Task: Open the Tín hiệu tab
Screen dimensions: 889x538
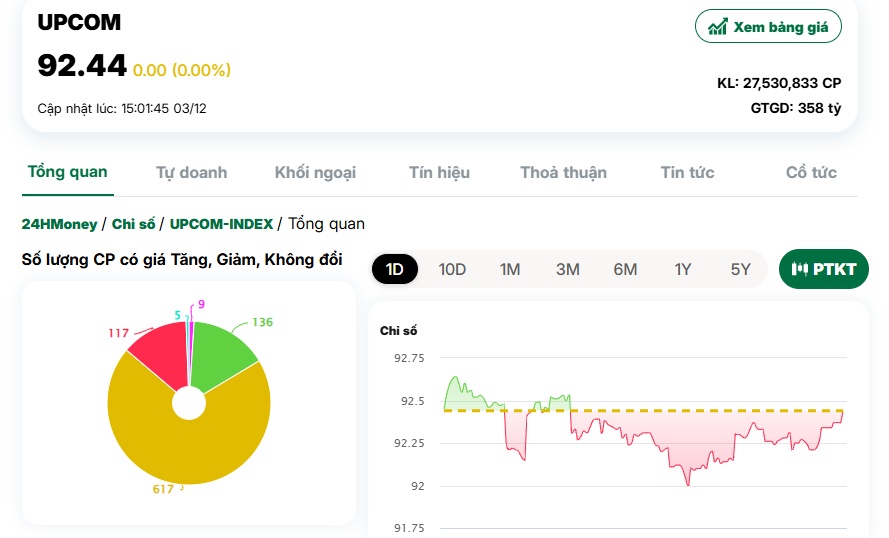Action: coord(439,172)
